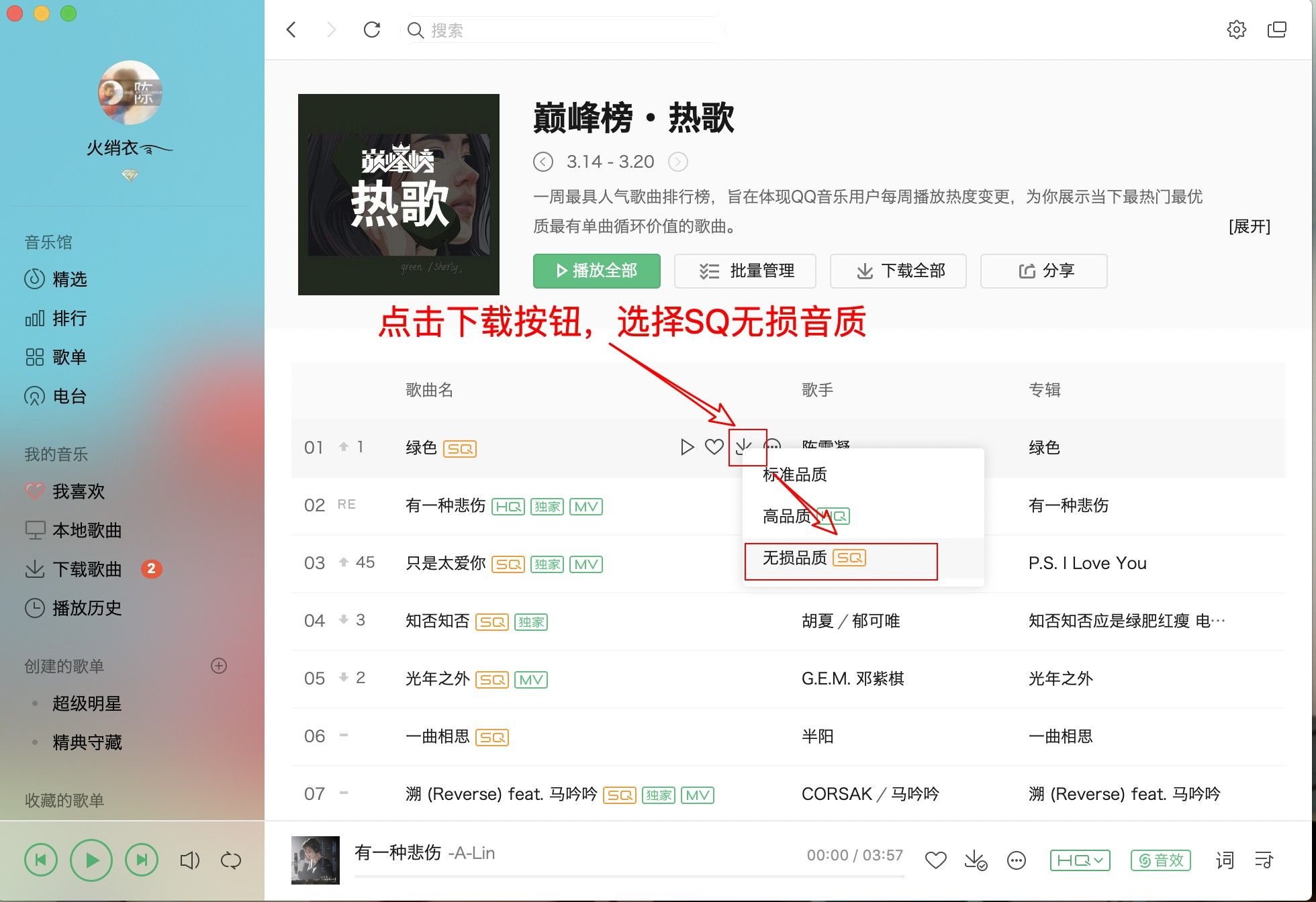Open artist G.E.M. 邓紫棋
Screen dimensions: 1316x902
[x=853, y=679]
